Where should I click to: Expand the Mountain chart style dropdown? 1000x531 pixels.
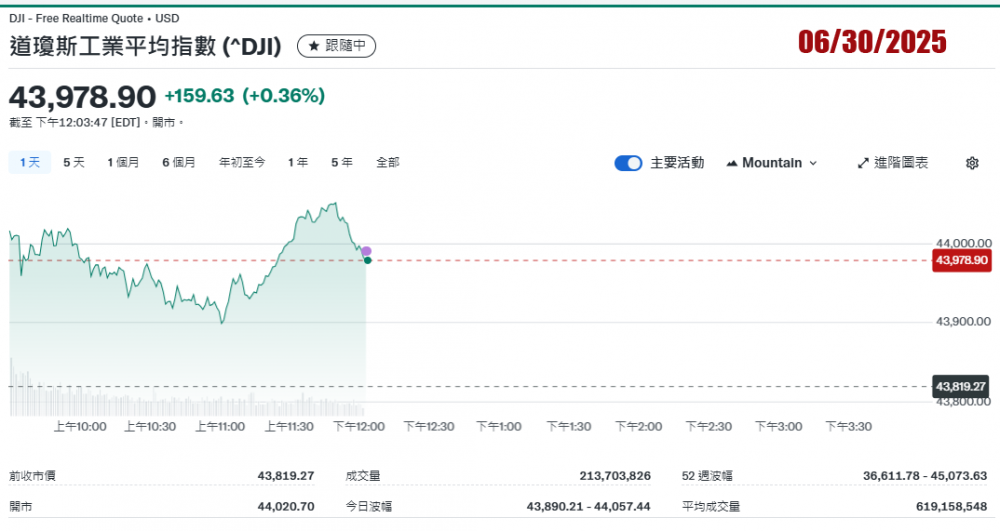[x=812, y=163]
